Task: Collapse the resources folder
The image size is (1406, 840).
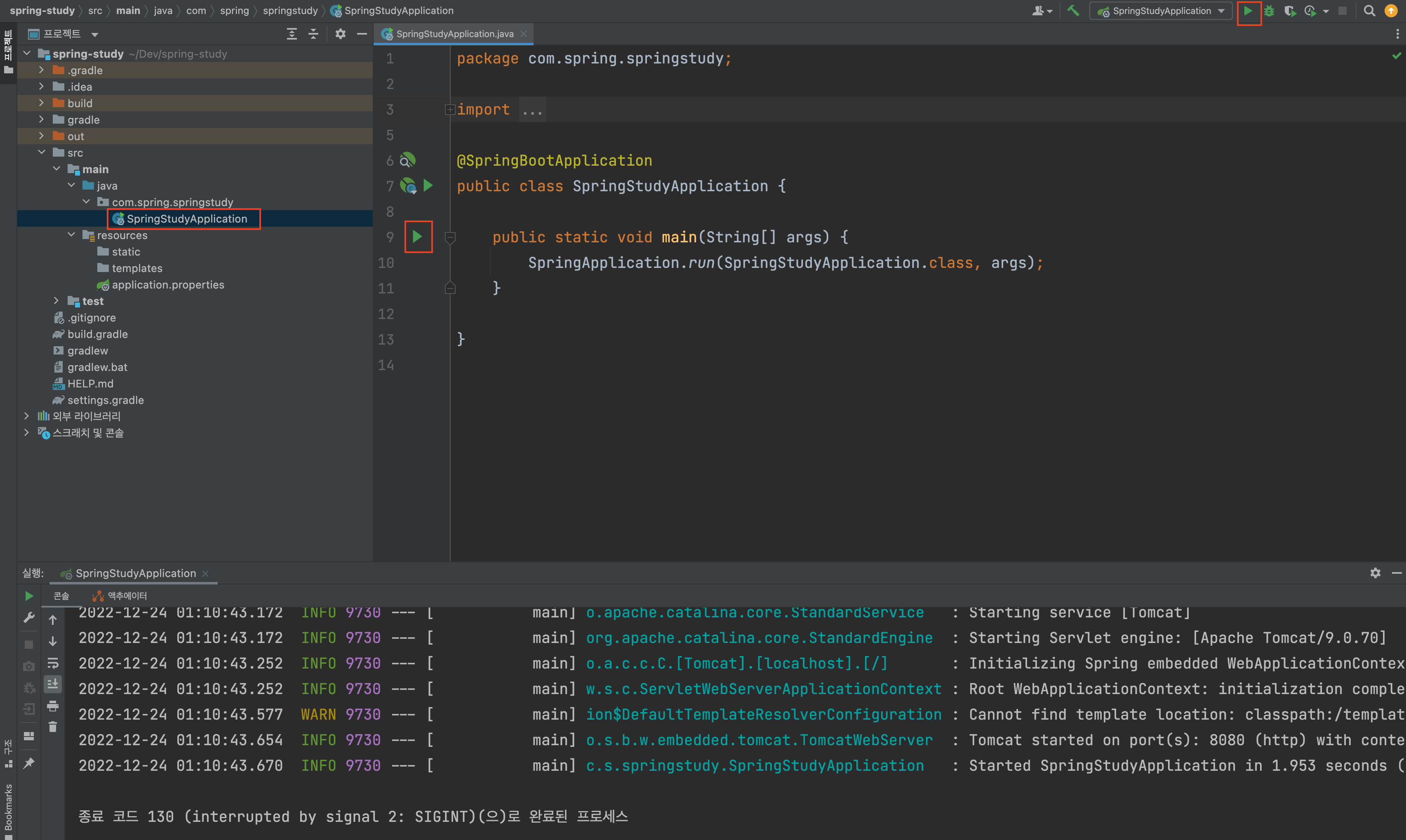Action: coord(71,235)
